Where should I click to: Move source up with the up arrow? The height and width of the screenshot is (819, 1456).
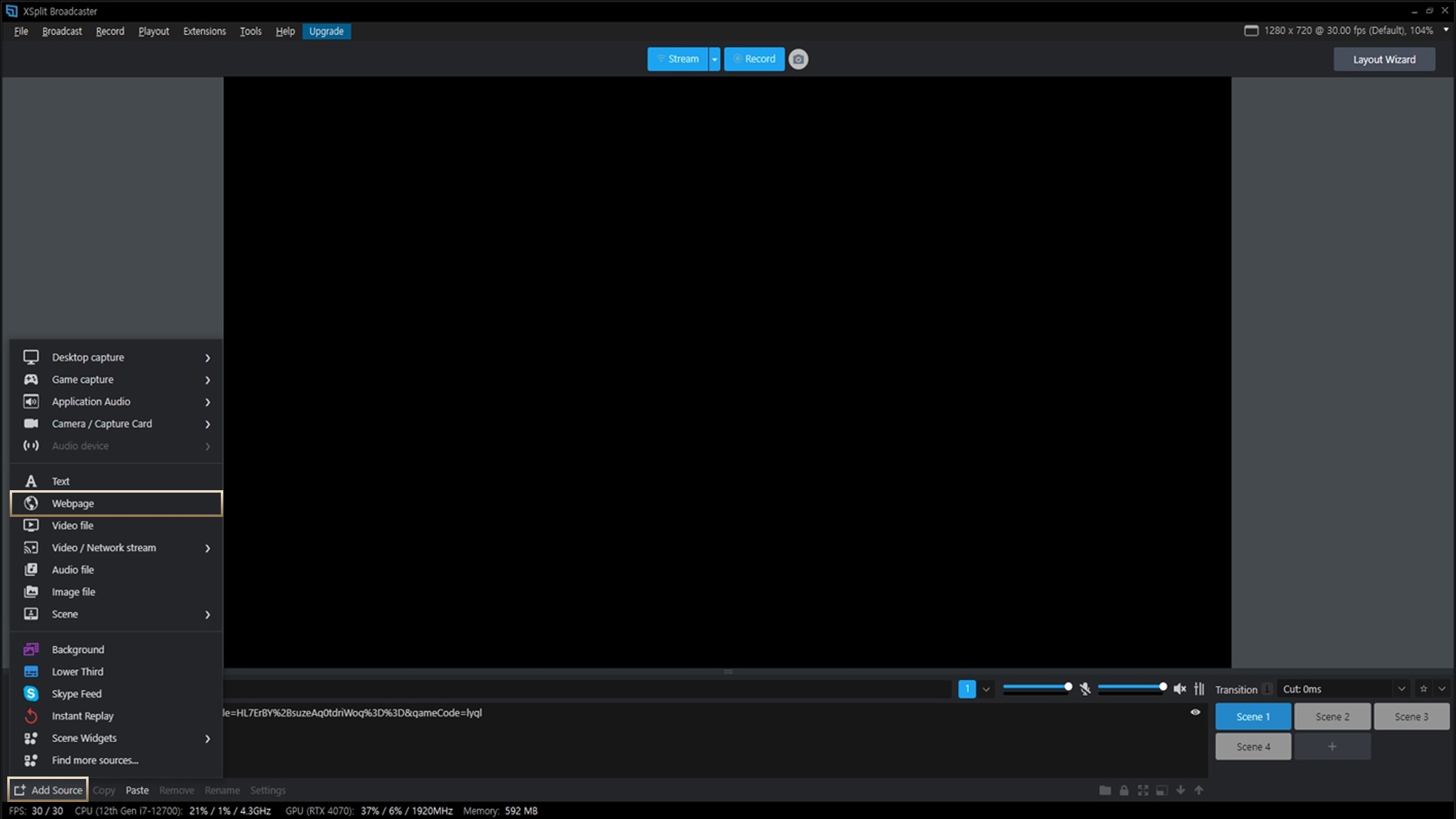click(1199, 790)
